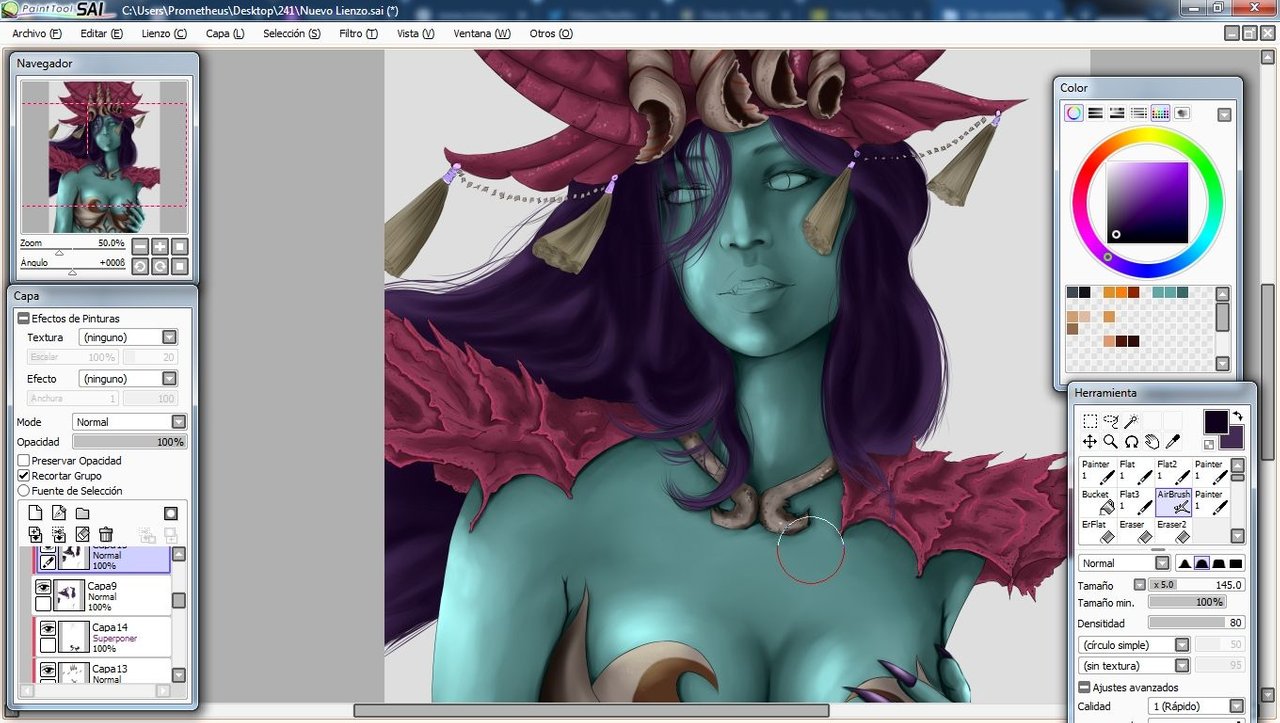Screen dimensions: 1280x723
Task: Rotate canvas counterclockwise in Navigator
Action: [140, 266]
